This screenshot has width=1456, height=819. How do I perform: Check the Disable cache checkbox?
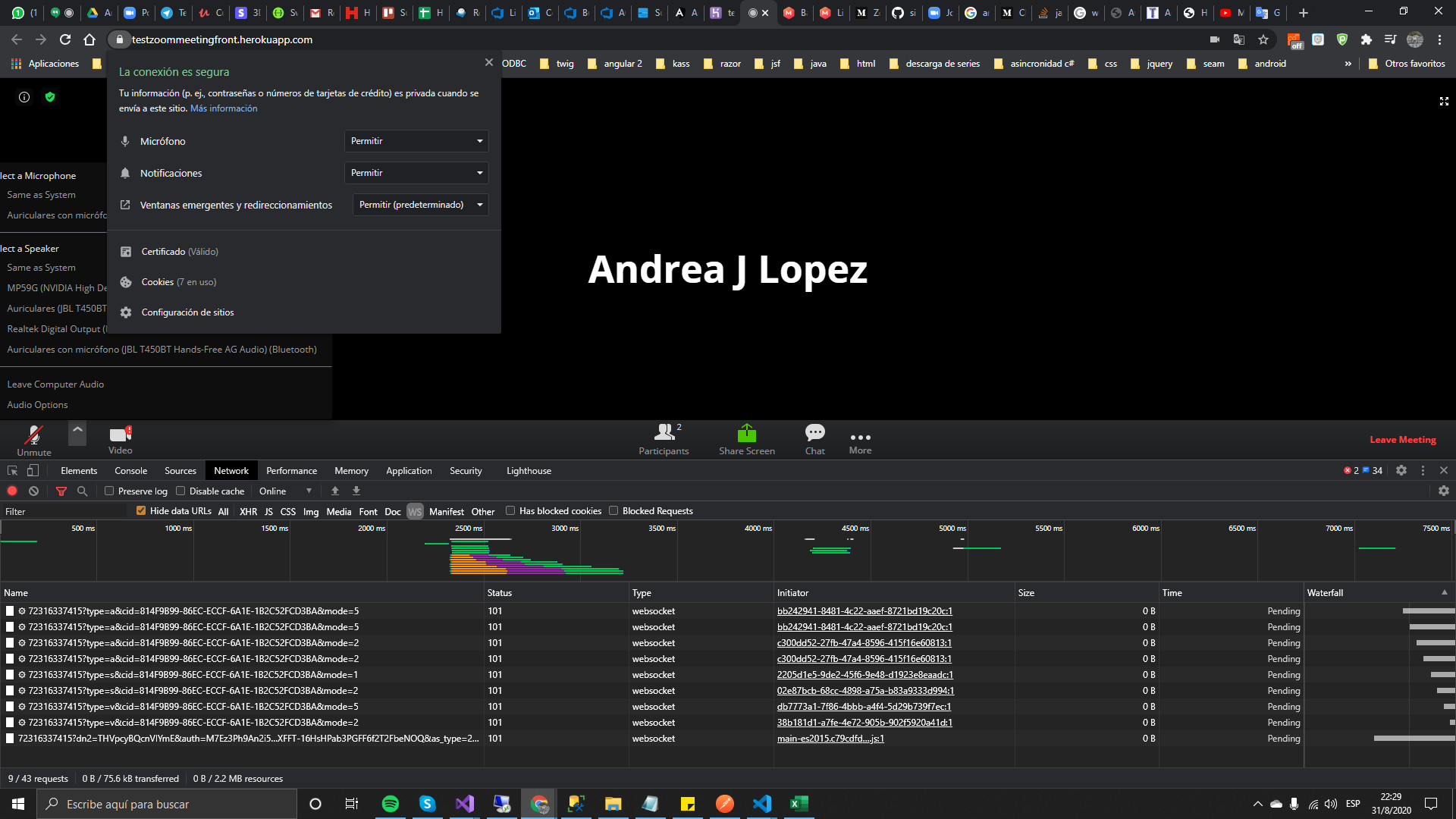click(x=180, y=491)
